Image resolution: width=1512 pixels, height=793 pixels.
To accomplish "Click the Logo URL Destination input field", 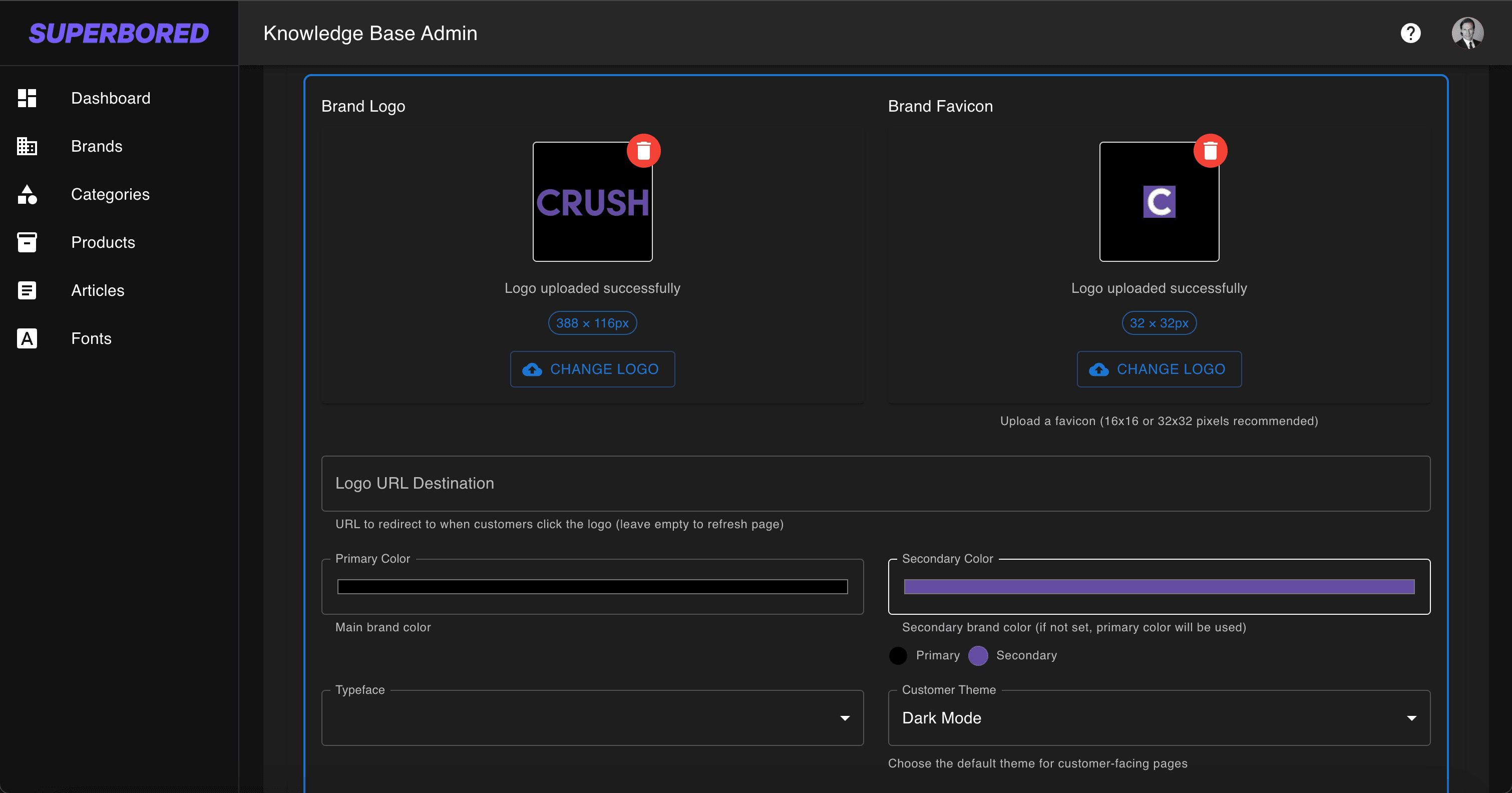I will tap(875, 484).
